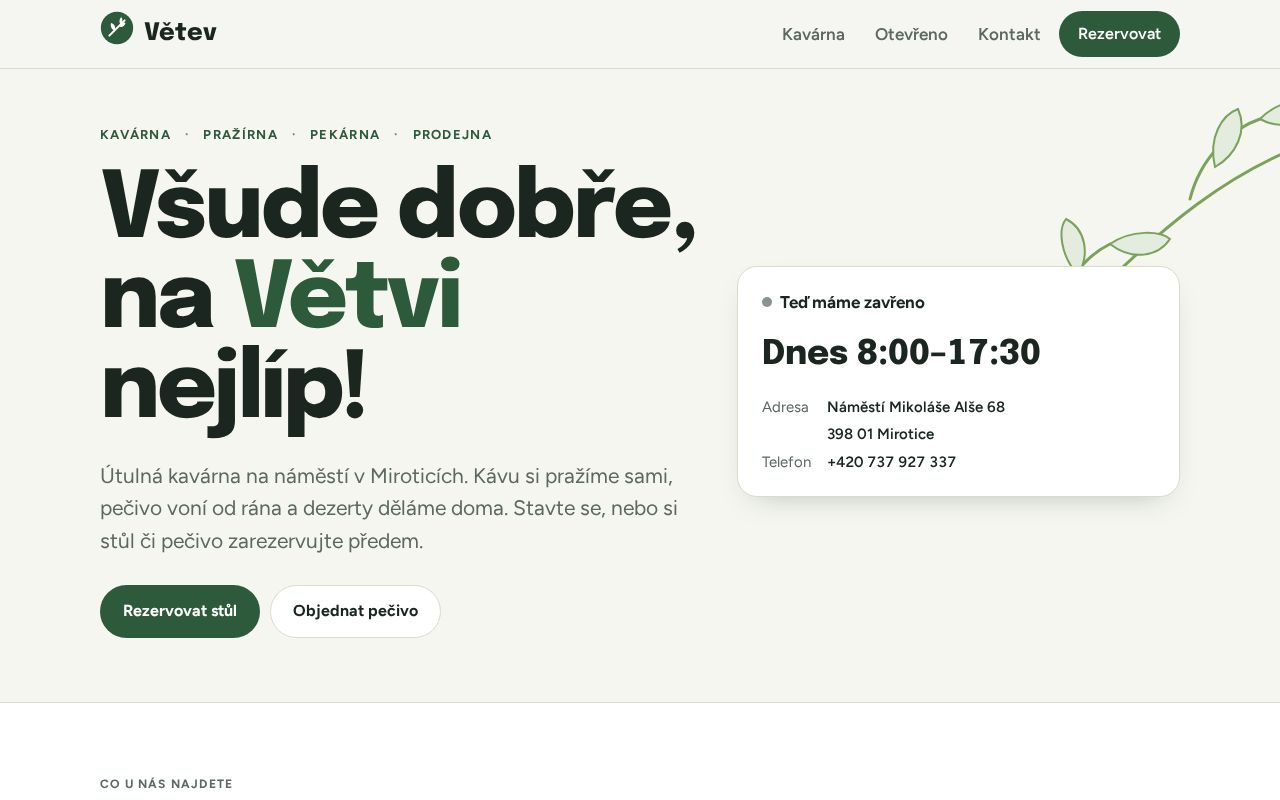Click the 'Adresa' label
Viewport: 1280px width, 800px height.
[x=785, y=407]
